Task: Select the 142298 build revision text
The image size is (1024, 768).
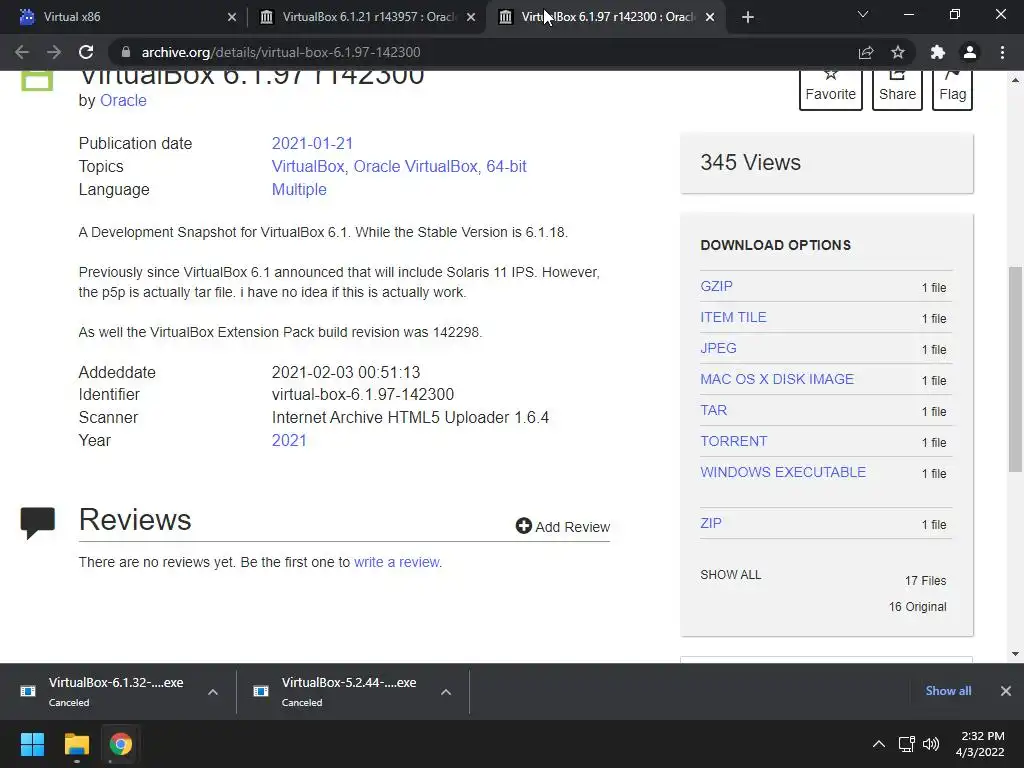Action: point(456,332)
